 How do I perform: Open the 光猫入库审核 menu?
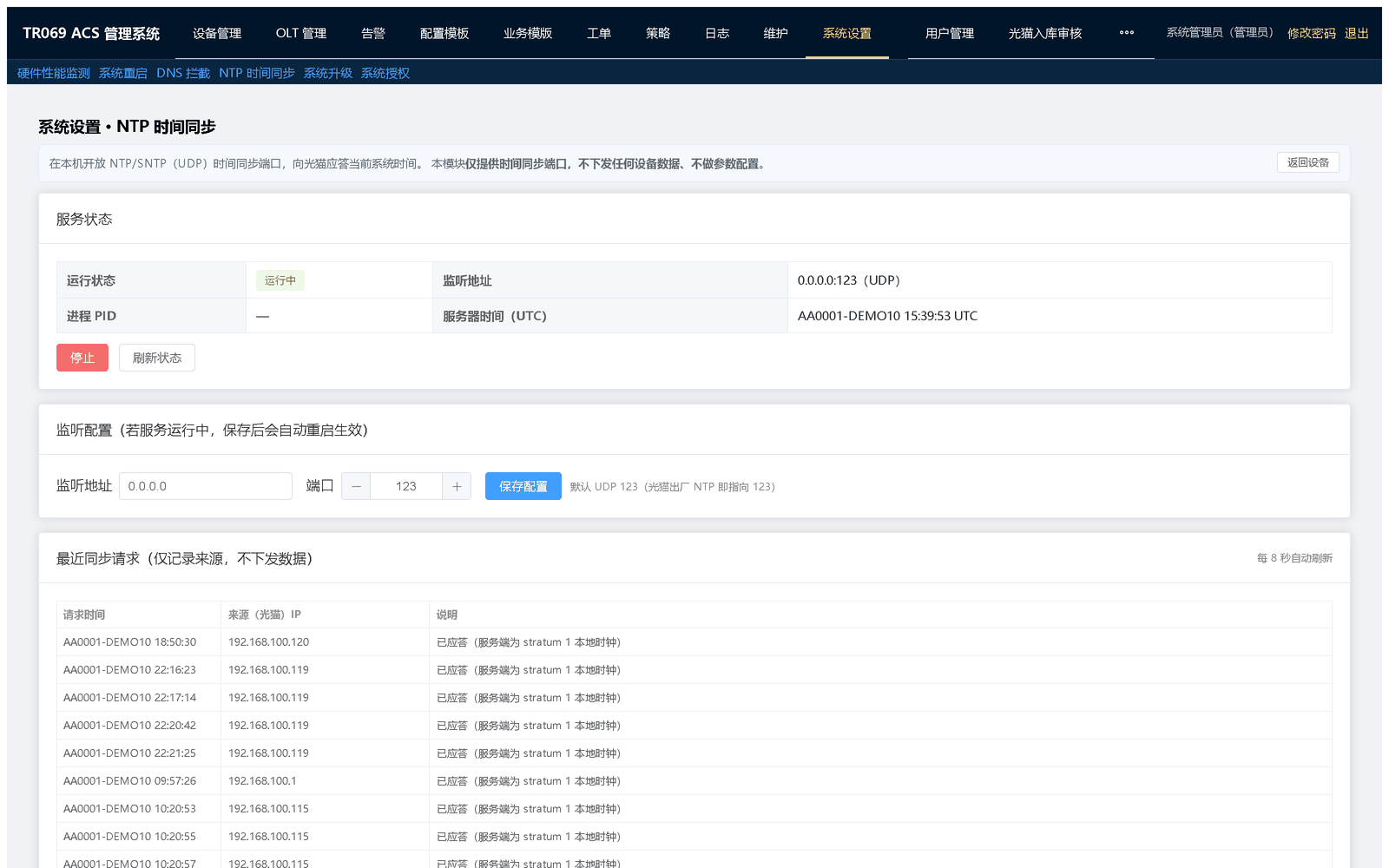click(1045, 33)
